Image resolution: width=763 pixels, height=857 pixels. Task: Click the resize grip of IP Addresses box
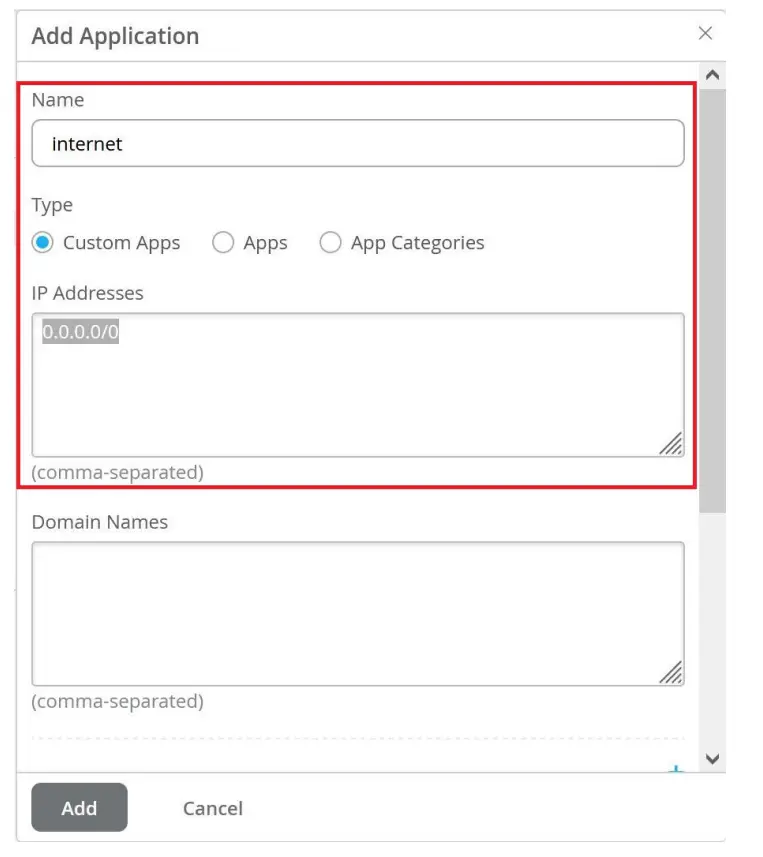click(671, 444)
